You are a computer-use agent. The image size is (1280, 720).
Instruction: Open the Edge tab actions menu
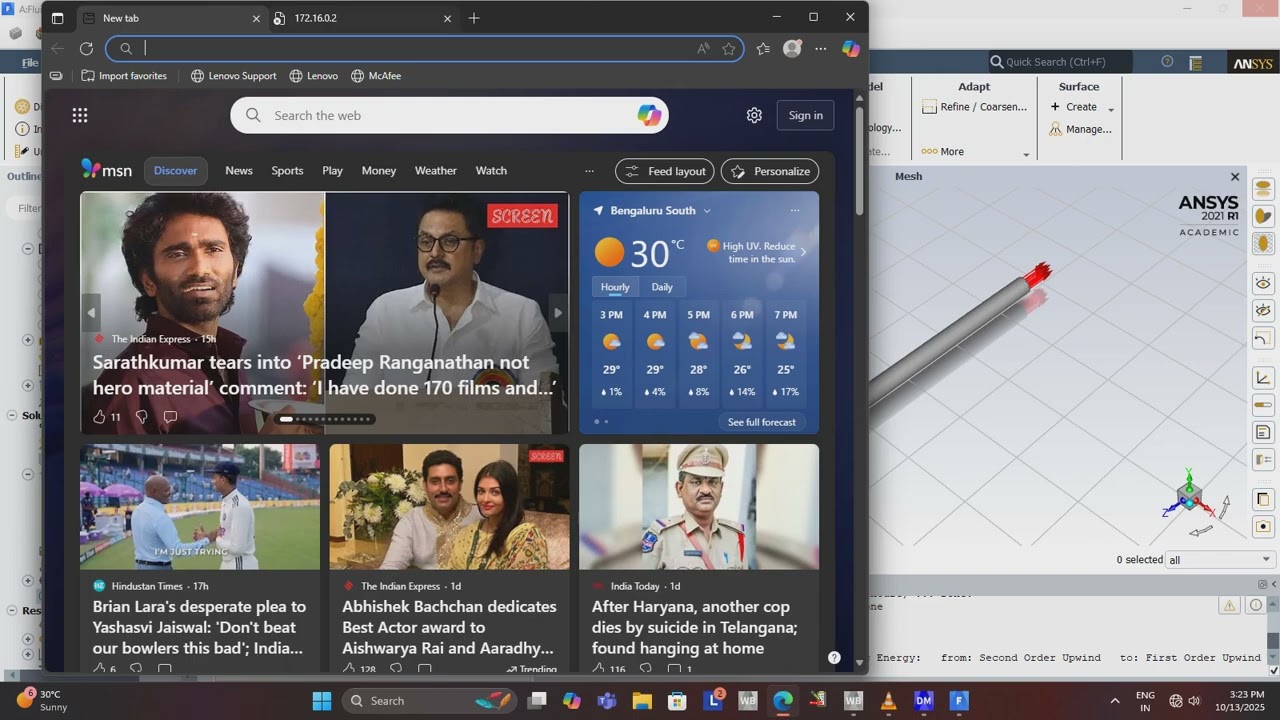click(57, 18)
